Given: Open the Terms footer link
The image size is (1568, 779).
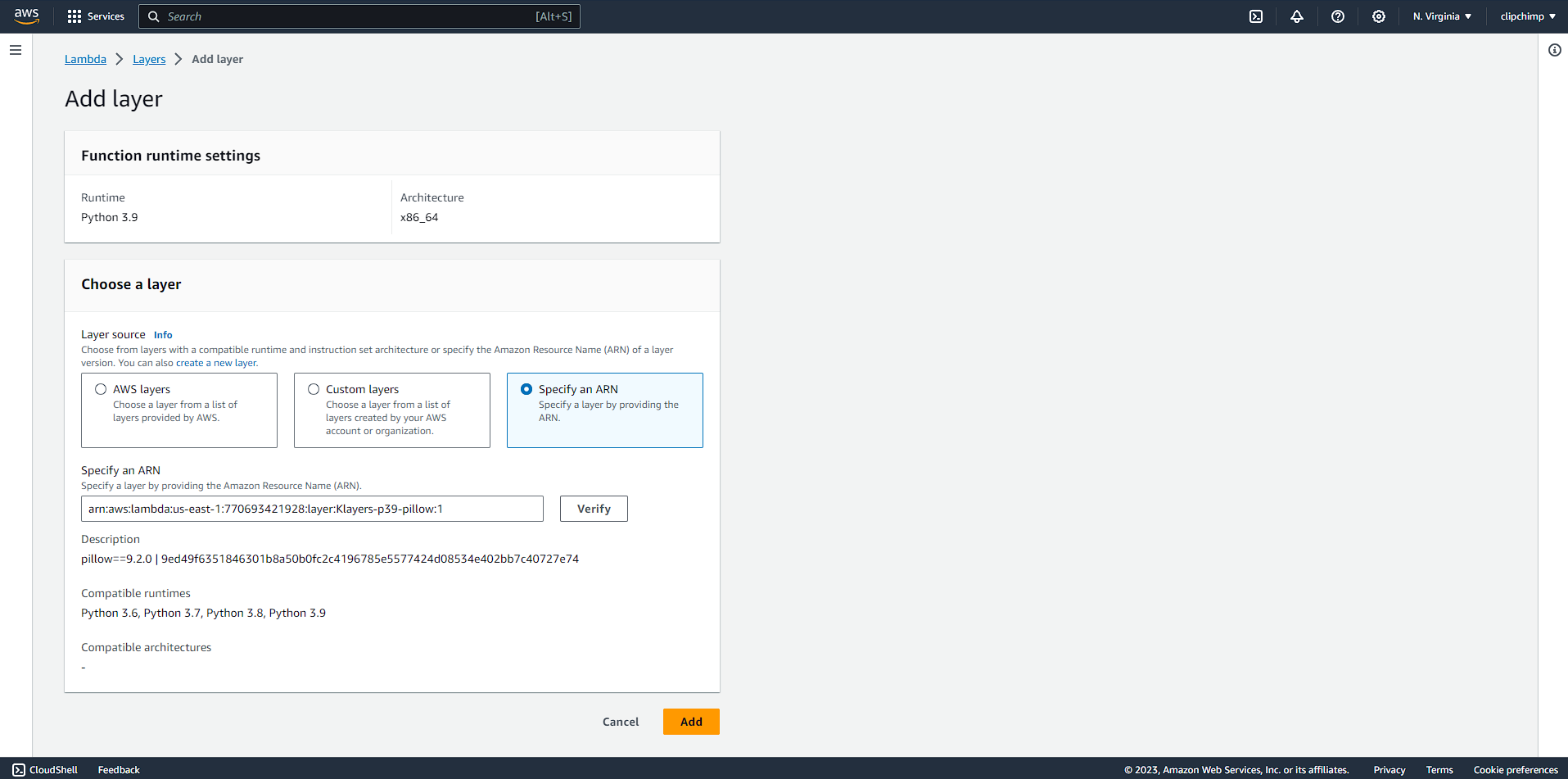Looking at the screenshot, I should point(1439,770).
